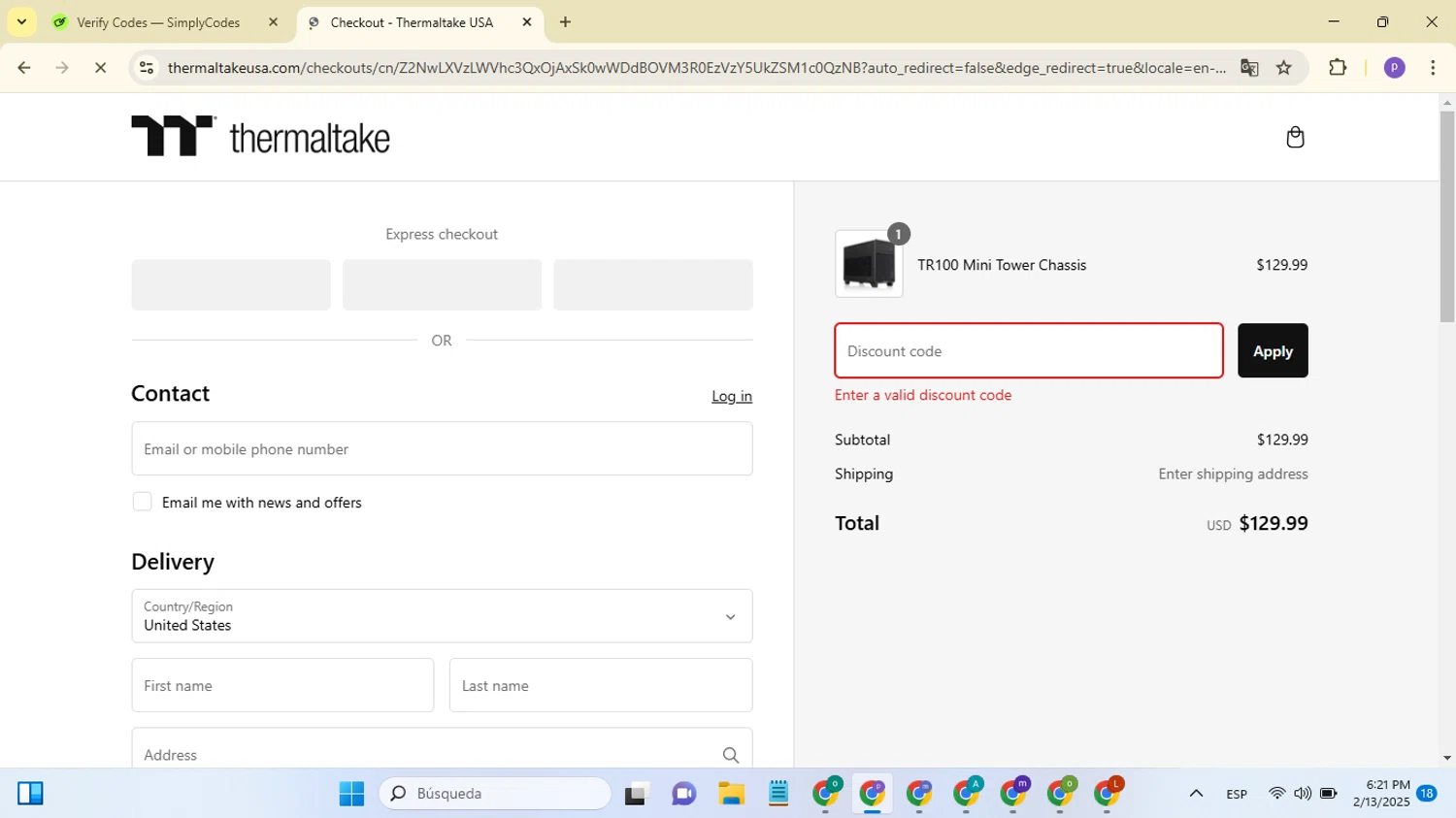1456x818 pixels.
Task: Switch to Verify Codes SimplyCodes tab
Action: 157,22
